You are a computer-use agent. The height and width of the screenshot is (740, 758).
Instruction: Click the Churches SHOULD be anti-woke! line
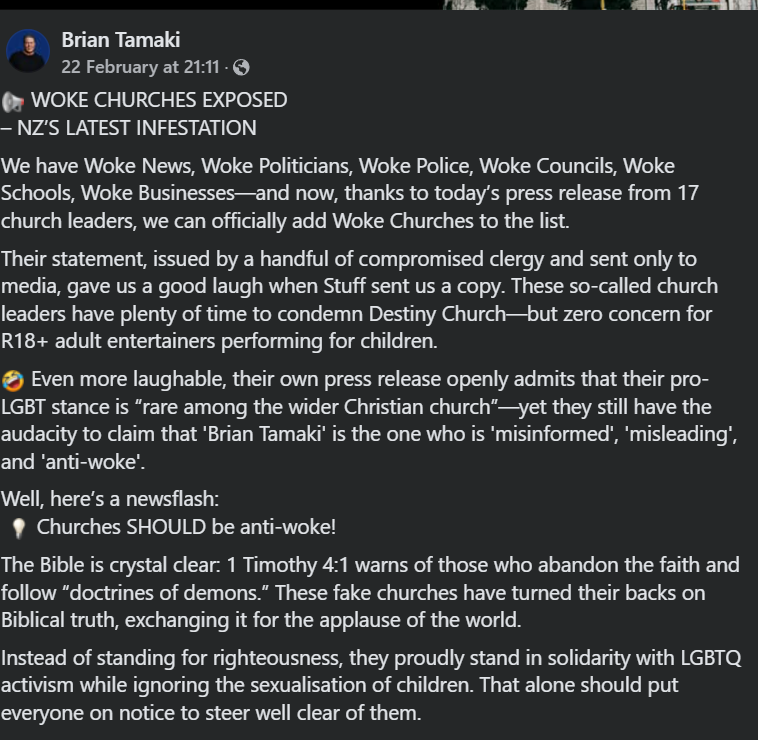click(x=186, y=527)
